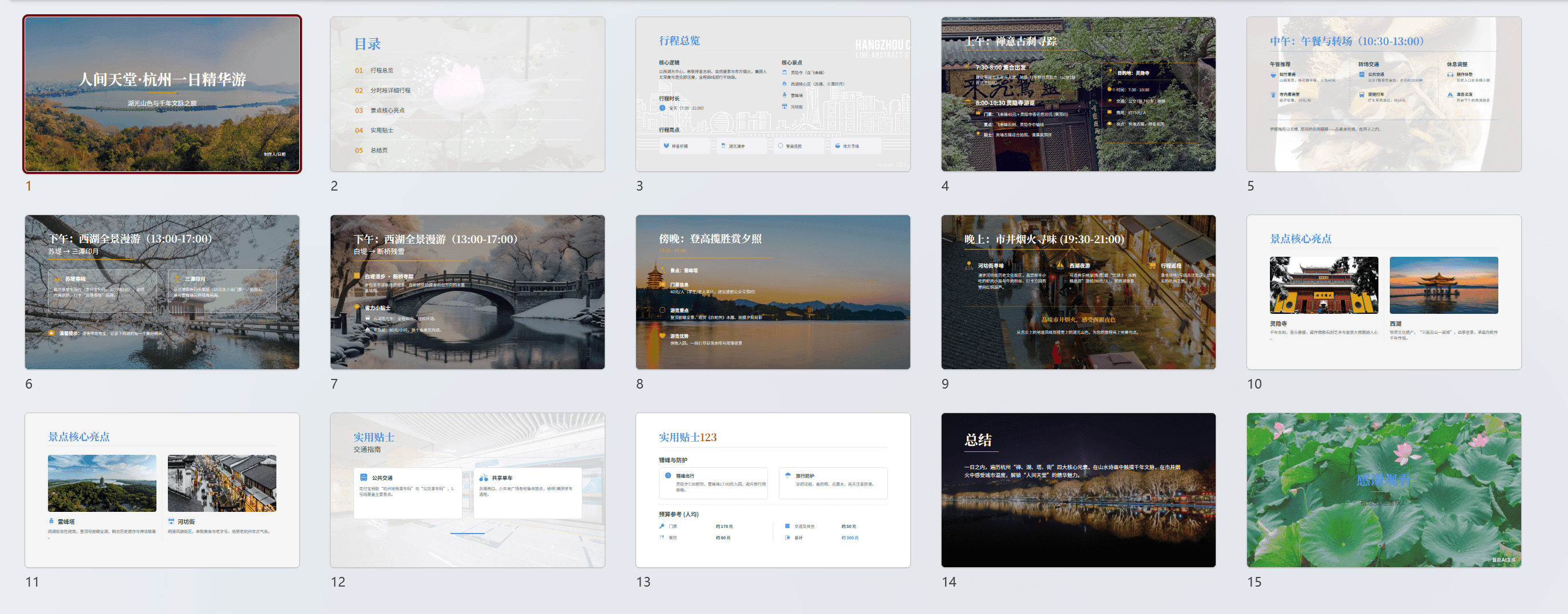This screenshot has width=1568, height=614.
Task: Click the 中午：午餐与转场 slide thumbnail
Action: point(1384,94)
